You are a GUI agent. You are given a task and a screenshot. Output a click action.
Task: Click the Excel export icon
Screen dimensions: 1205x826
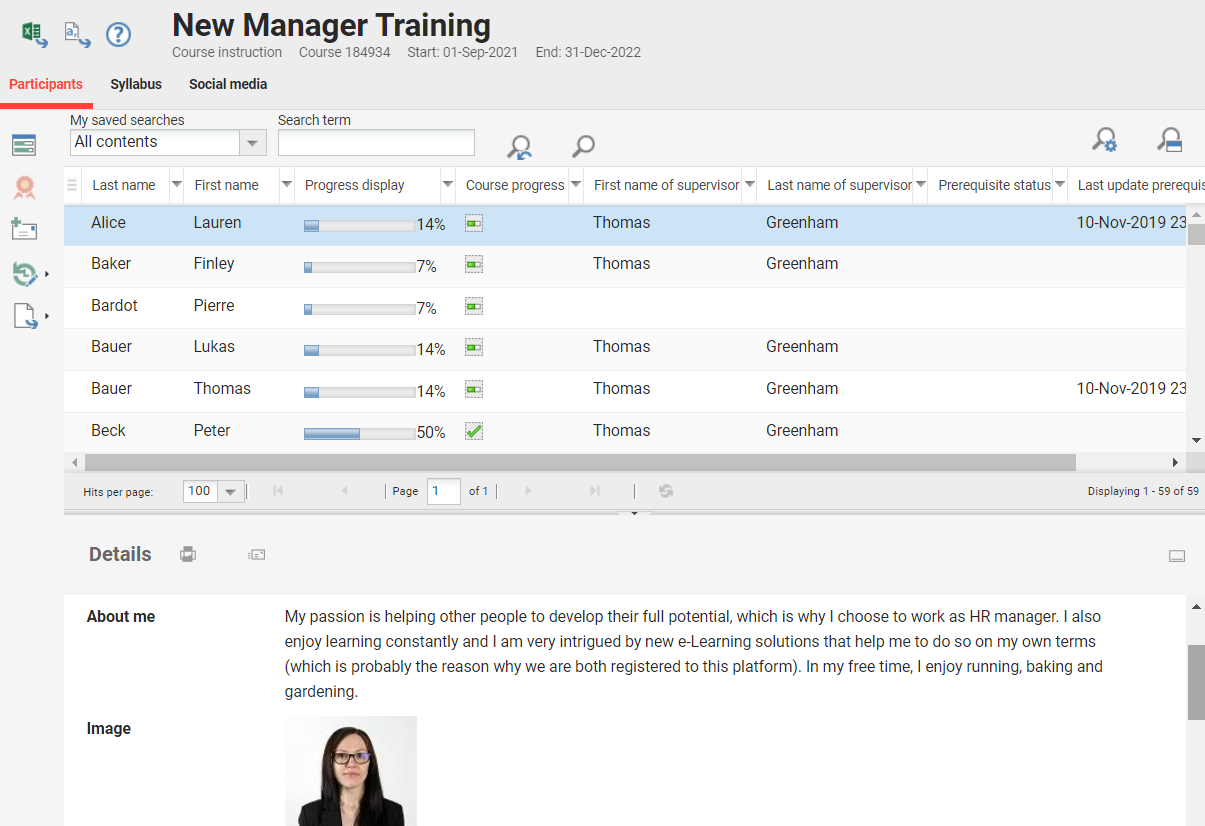point(34,34)
